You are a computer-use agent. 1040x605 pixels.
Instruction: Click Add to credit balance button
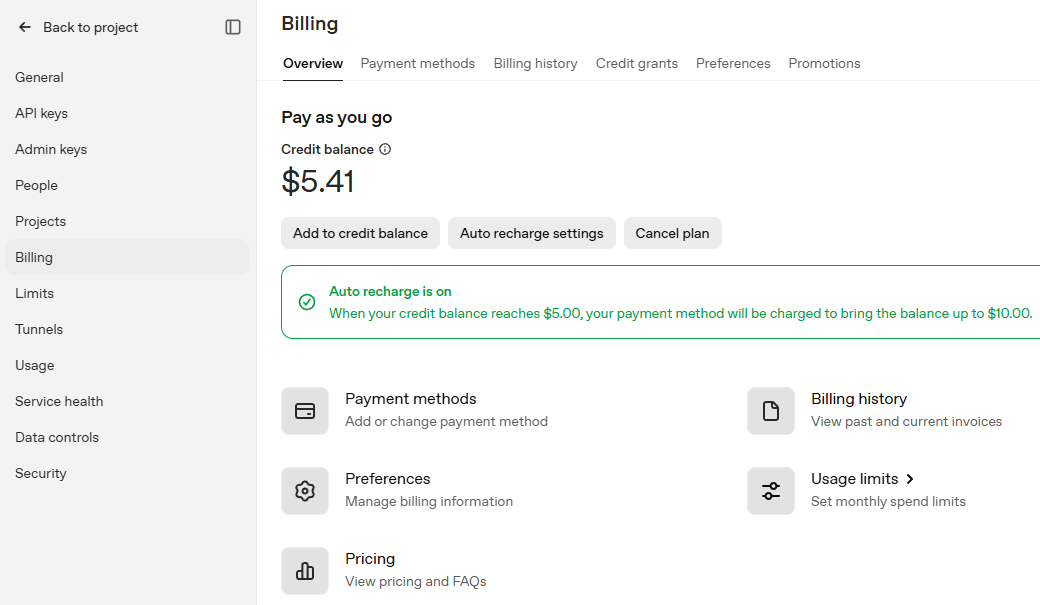(x=360, y=234)
